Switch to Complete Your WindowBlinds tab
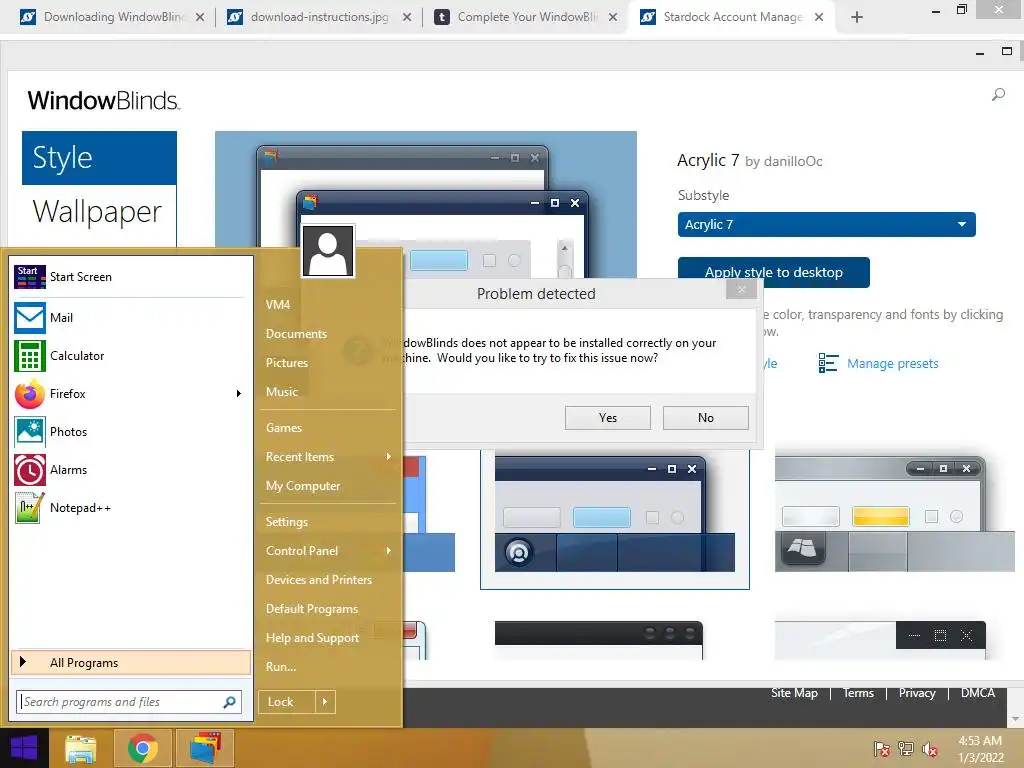The height and width of the screenshot is (768, 1024). point(525,17)
